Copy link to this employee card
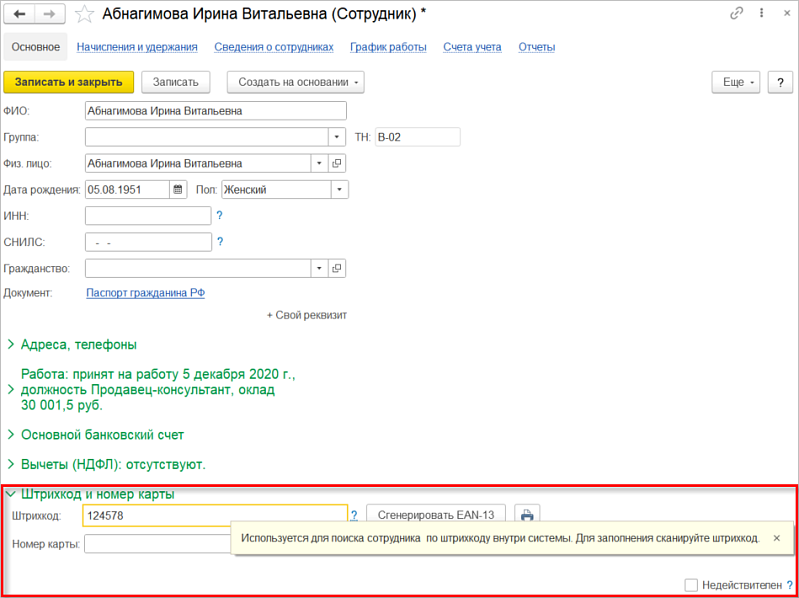 click(737, 13)
